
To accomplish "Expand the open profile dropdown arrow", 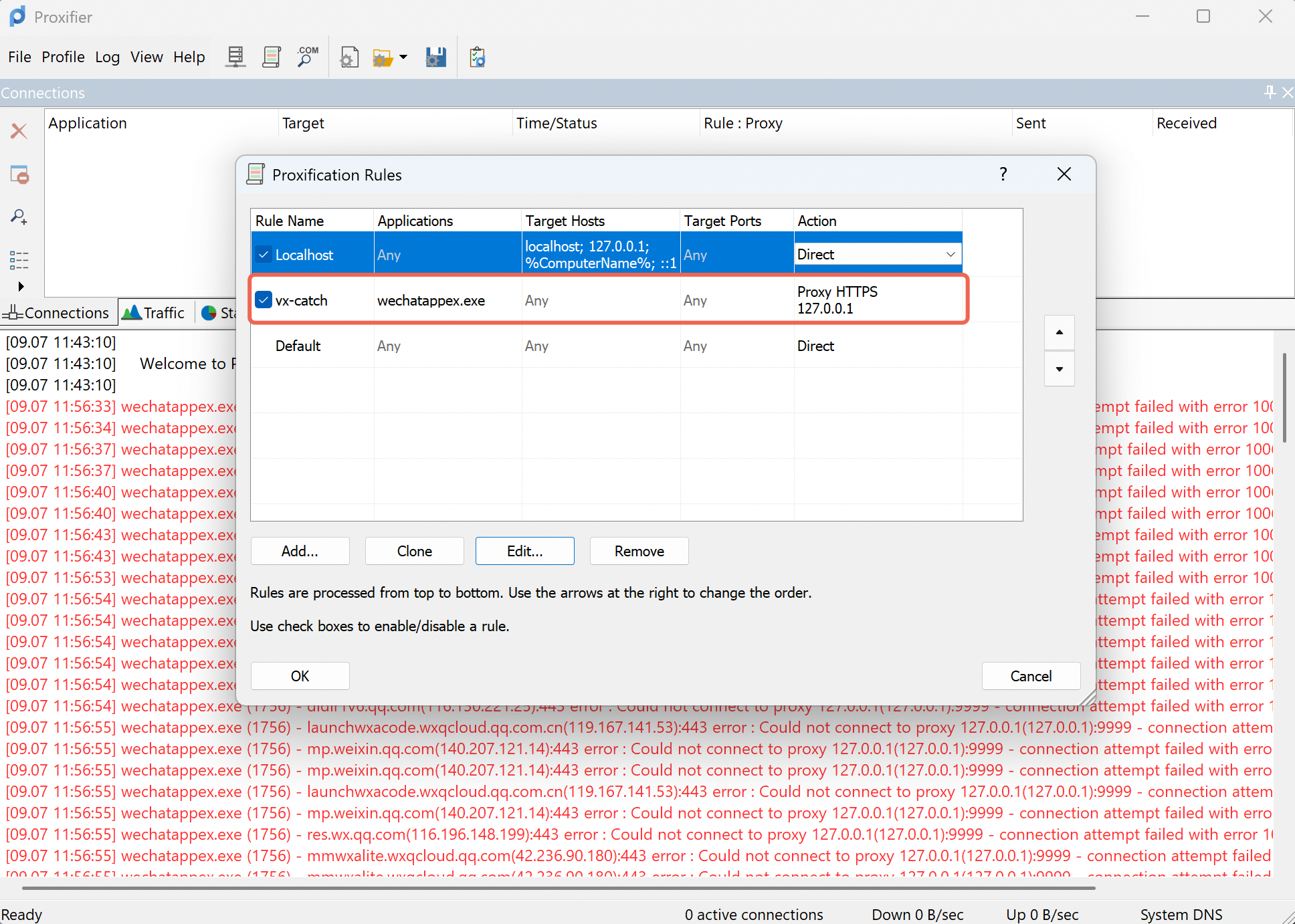I will (403, 57).
